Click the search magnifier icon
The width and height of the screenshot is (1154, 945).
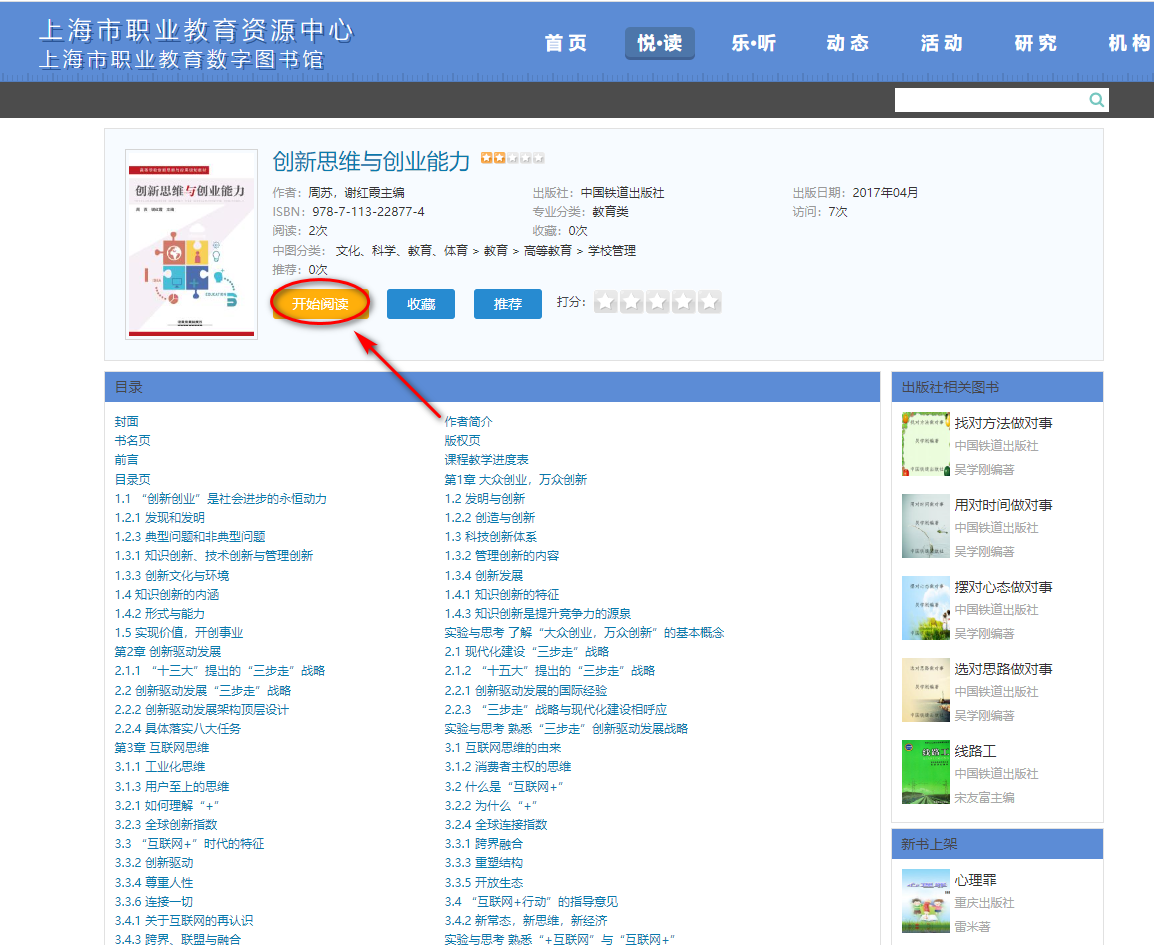click(x=1096, y=100)
